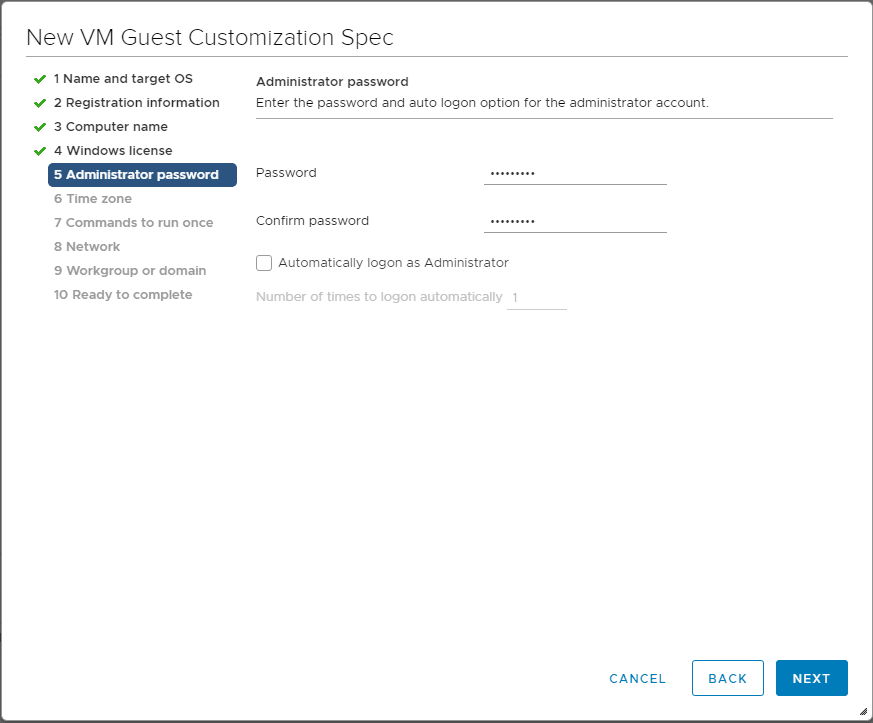Image resolution: width=873 pixels, height=723 pixels.
Task: Click step 8 Network in the wizard
Action: [x=87, y=247]
